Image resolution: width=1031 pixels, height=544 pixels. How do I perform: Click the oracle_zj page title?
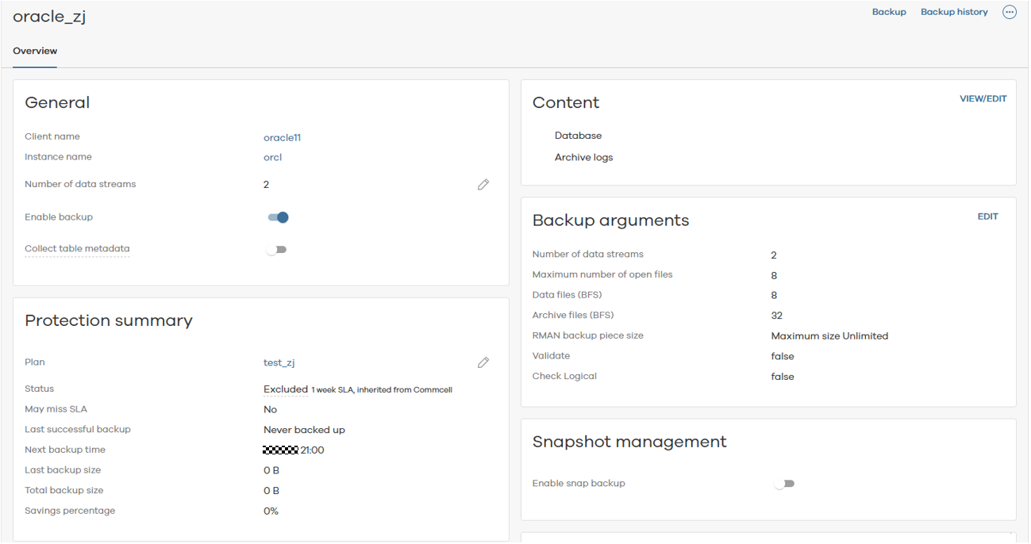coord(50,17)
